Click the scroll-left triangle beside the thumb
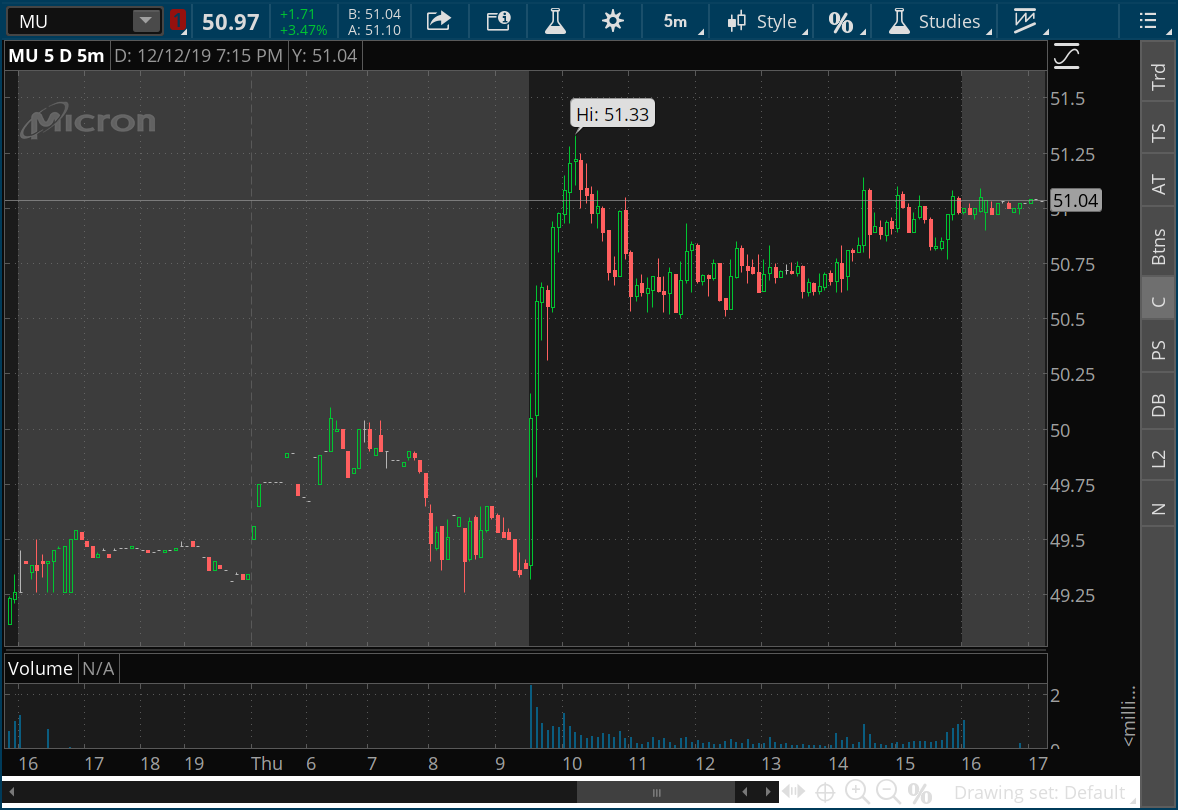 point(745,792)
